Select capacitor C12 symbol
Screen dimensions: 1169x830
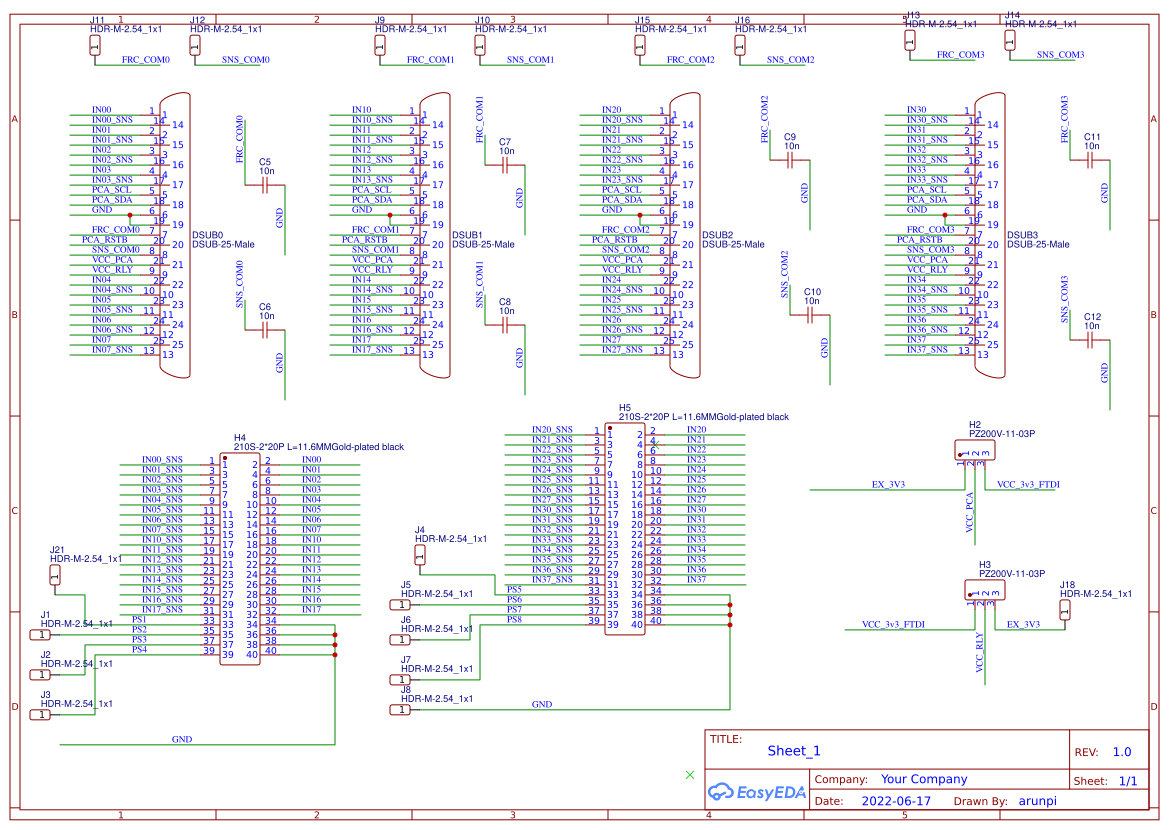1090,341
